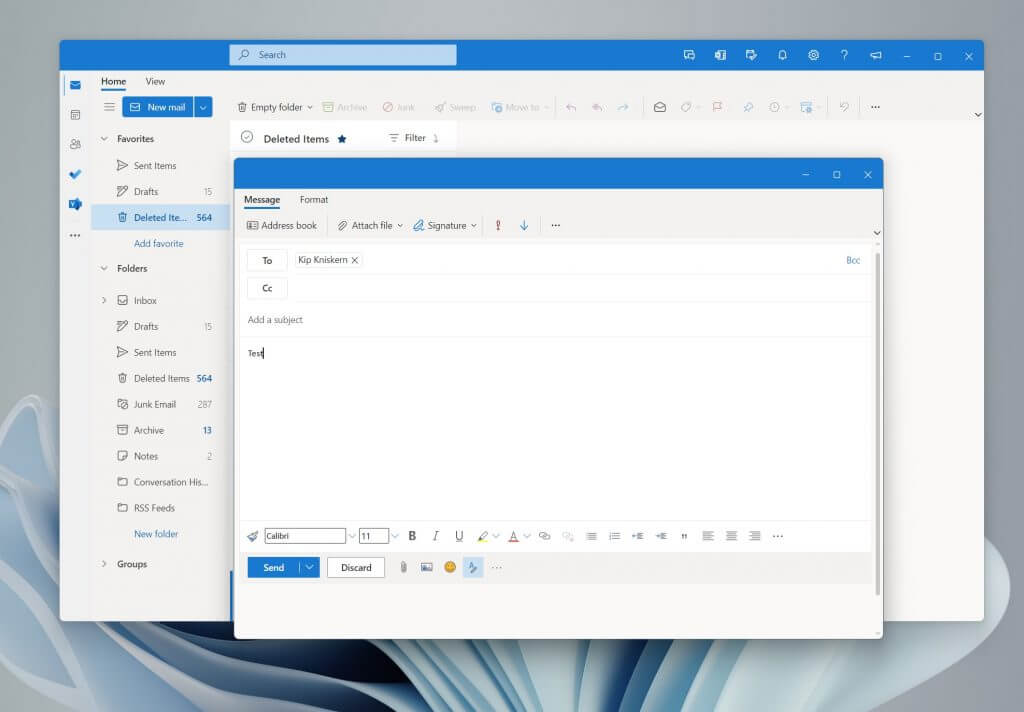Open Address book
The height and width of the screenshot is (712, 1024).
pos(281,225)
